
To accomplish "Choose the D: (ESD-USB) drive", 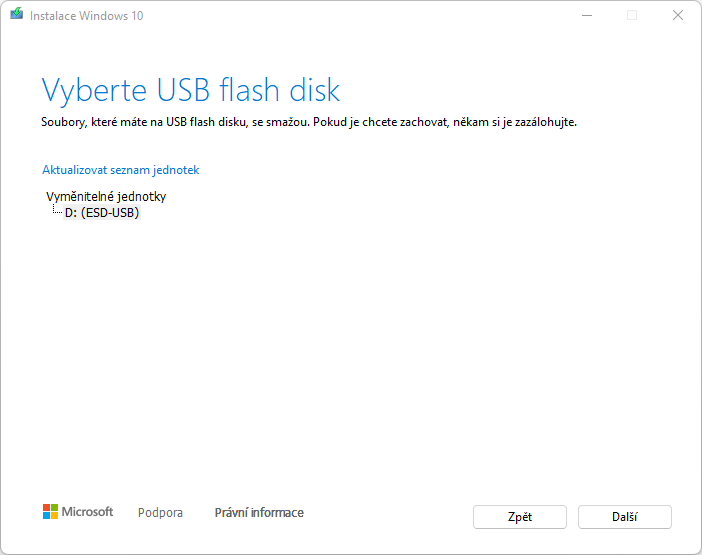I will pos(102,213).
